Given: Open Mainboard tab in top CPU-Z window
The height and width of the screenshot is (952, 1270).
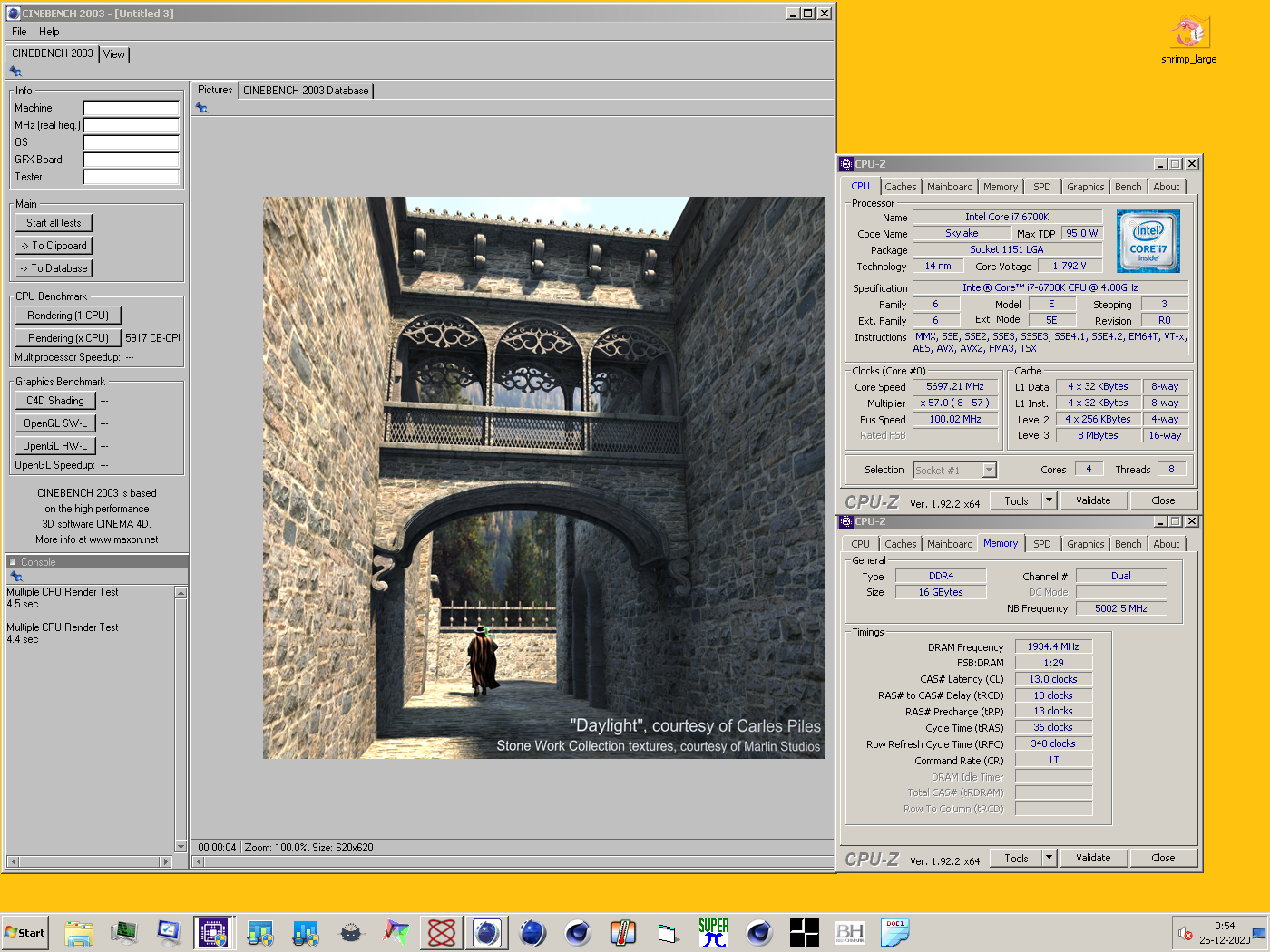Looking at the screenshot, I should [950, 187].
